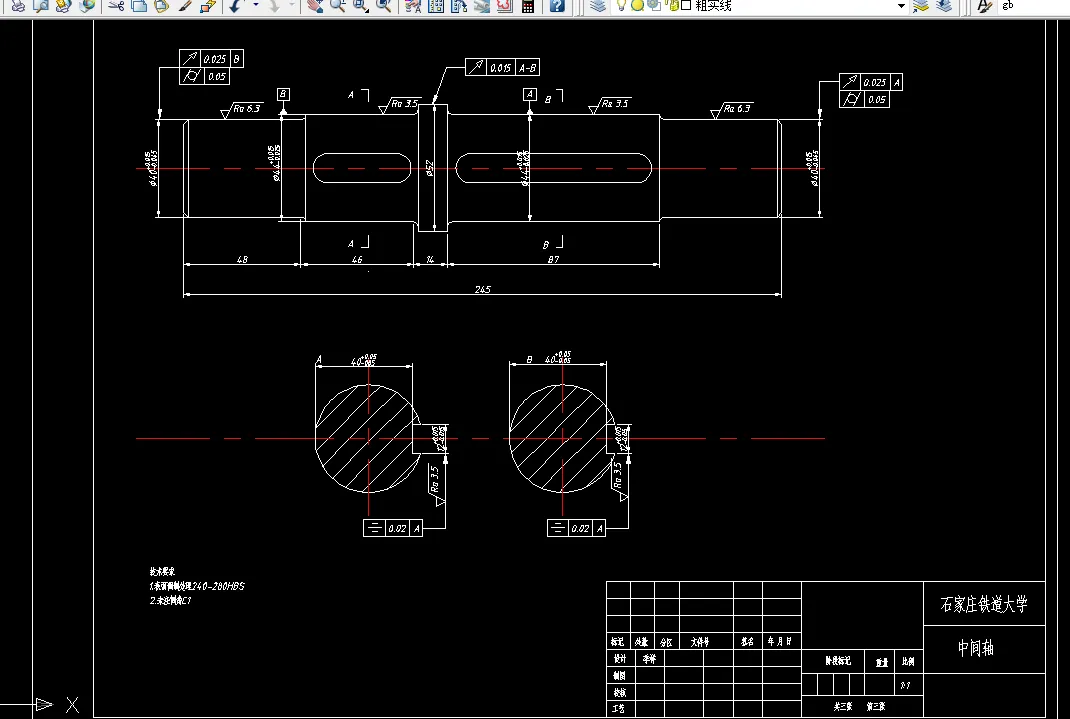Click the Publish icon

click(63, 5)
